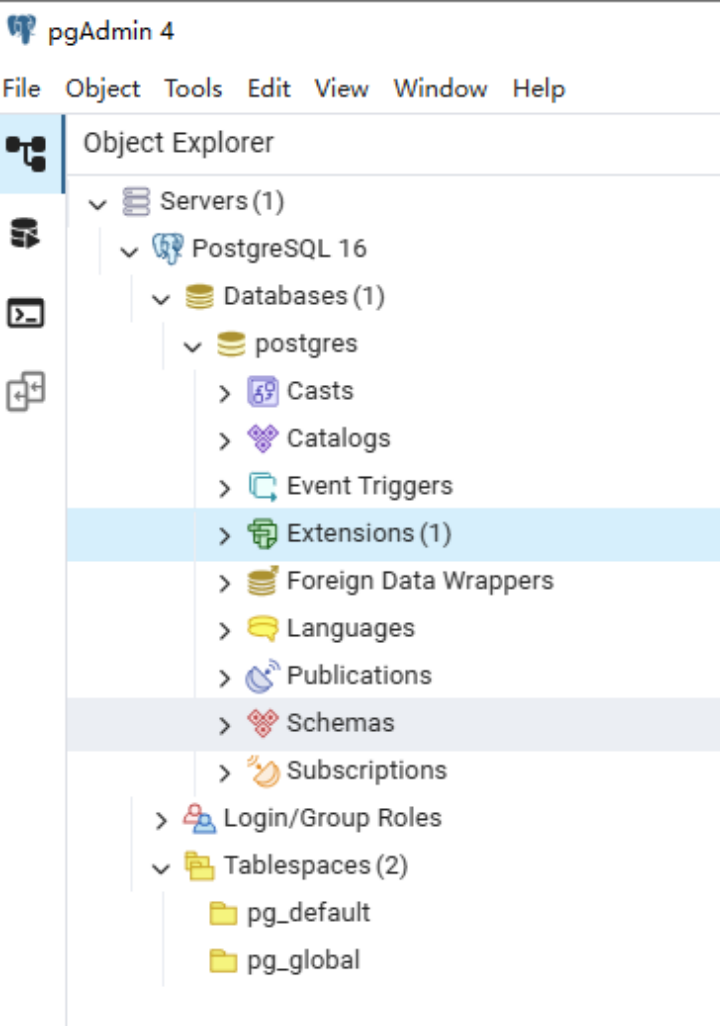The height and width of the screenshot is (1026, 720).
Task: Click the Catalogs node icon
Action: (263, 438)
